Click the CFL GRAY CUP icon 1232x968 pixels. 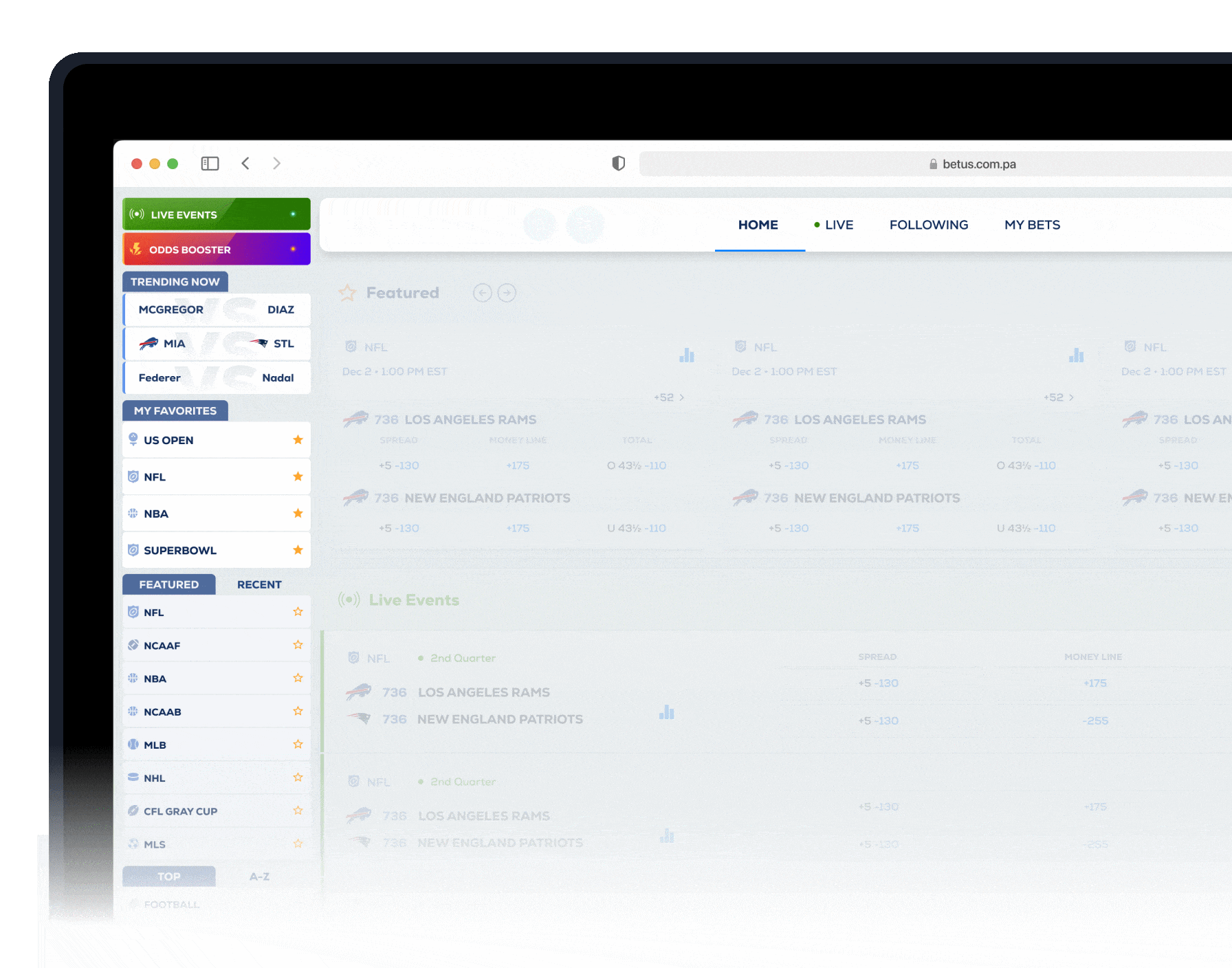(x=133, y=811)
